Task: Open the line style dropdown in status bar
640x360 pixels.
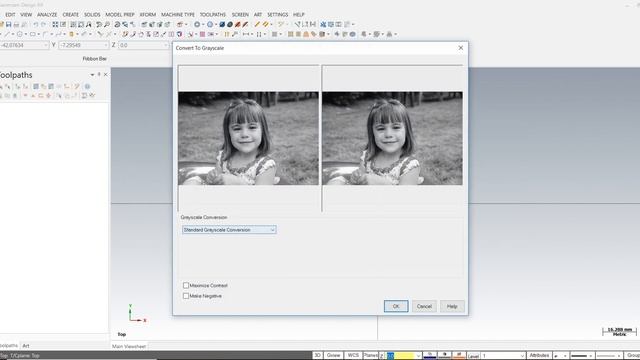Action: [x=590, y=356]
